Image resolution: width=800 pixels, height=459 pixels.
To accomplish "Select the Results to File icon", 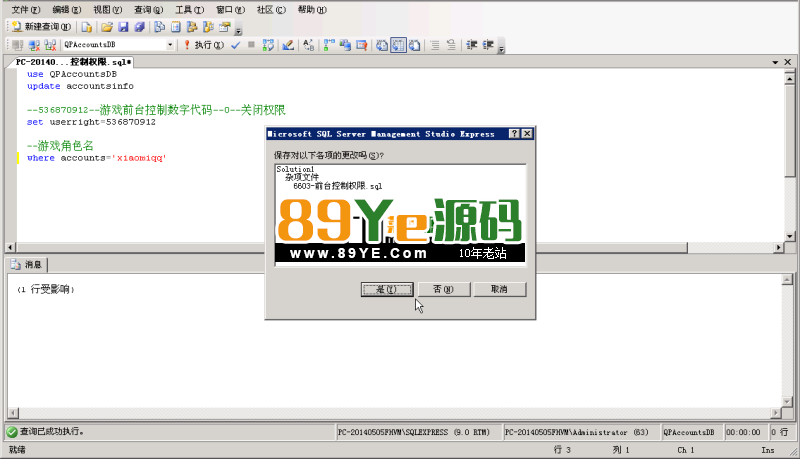I will 414,45.
